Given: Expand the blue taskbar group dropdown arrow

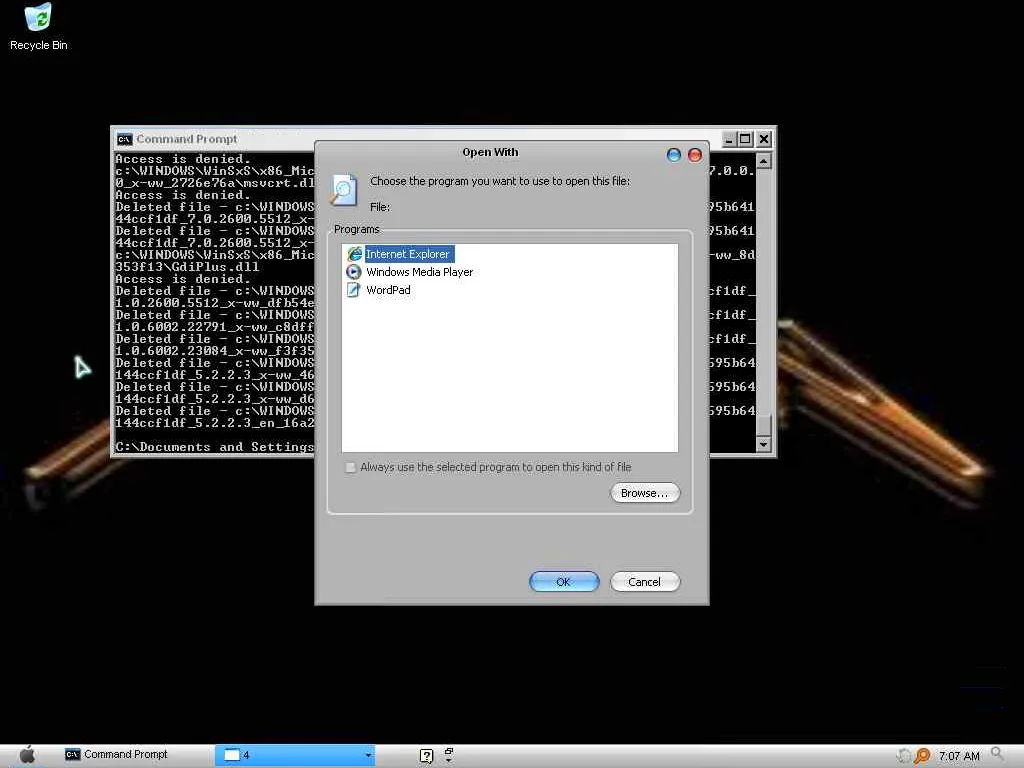Looking at the screenshot, I should click(x=368, y=756).
